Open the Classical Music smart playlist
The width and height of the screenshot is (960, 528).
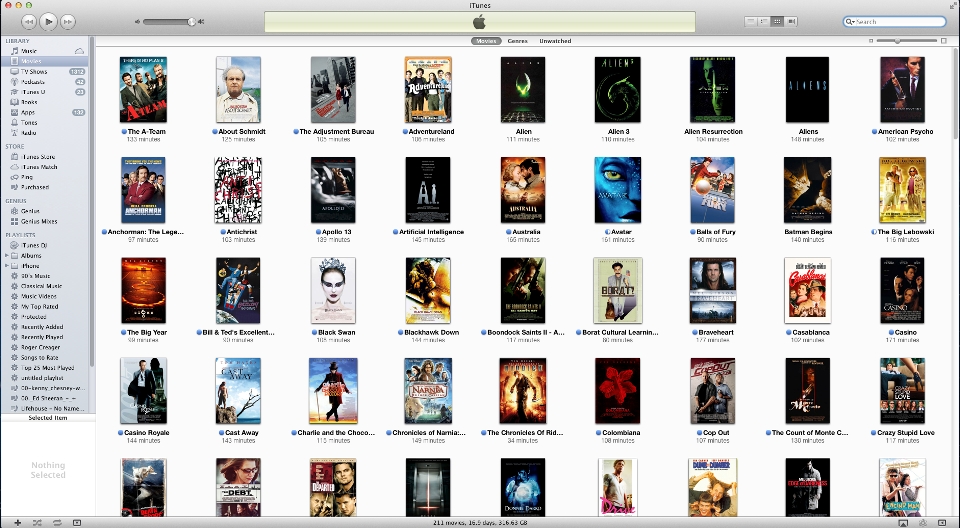point(44,286)
